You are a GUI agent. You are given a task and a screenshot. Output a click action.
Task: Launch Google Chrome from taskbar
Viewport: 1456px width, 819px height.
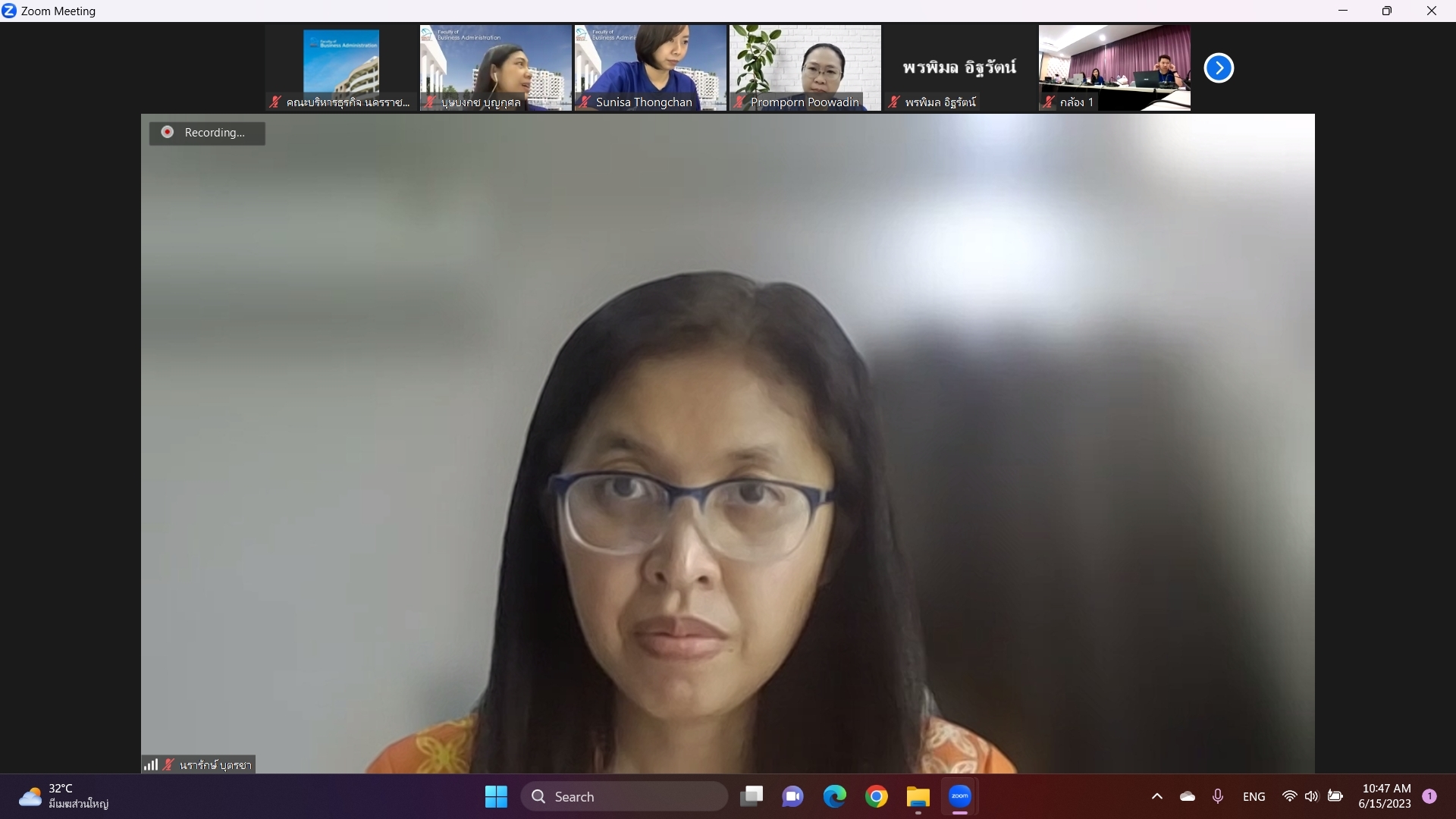(876, 797)
